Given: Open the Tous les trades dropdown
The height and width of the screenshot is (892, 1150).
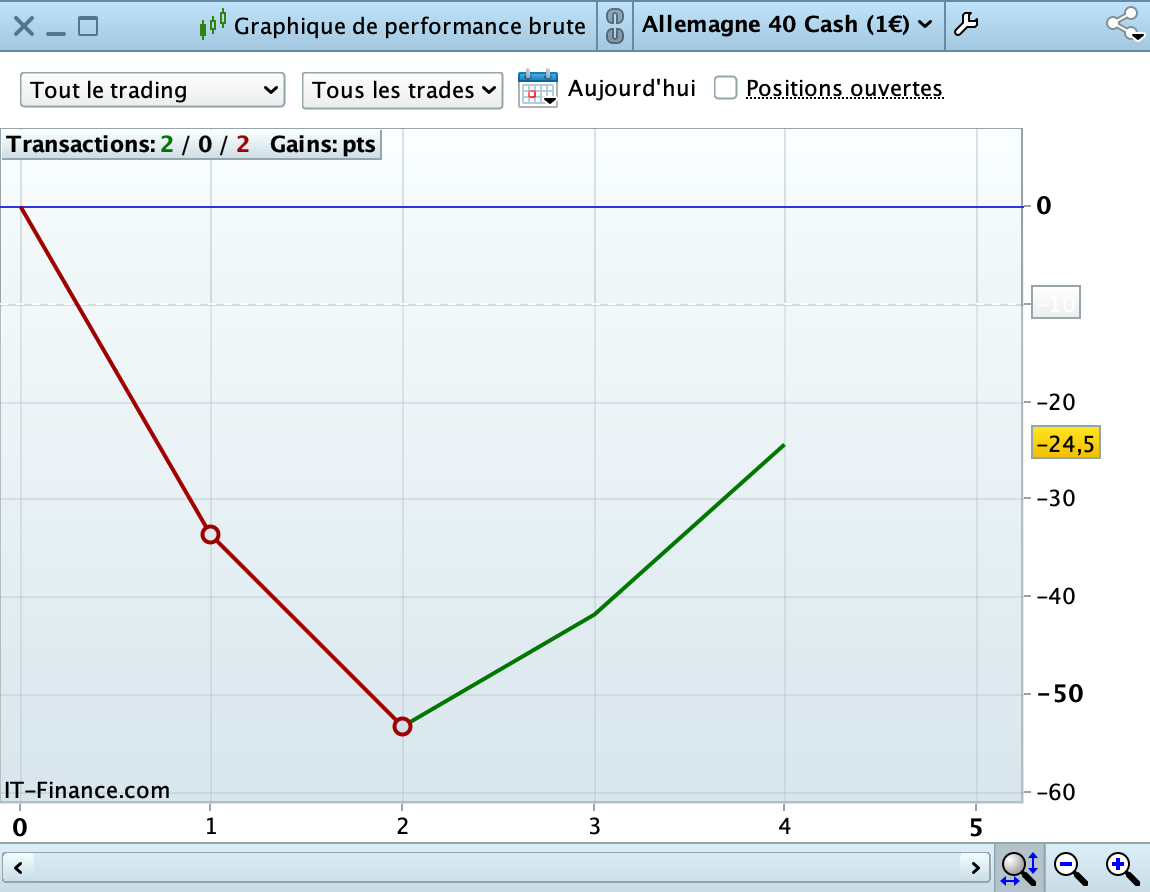Looking at the screenshot, I should 403,90.
